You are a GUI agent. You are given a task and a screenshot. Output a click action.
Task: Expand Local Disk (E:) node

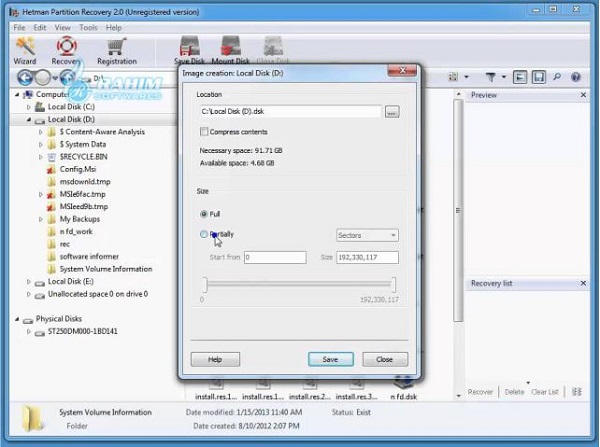(29, 282)
